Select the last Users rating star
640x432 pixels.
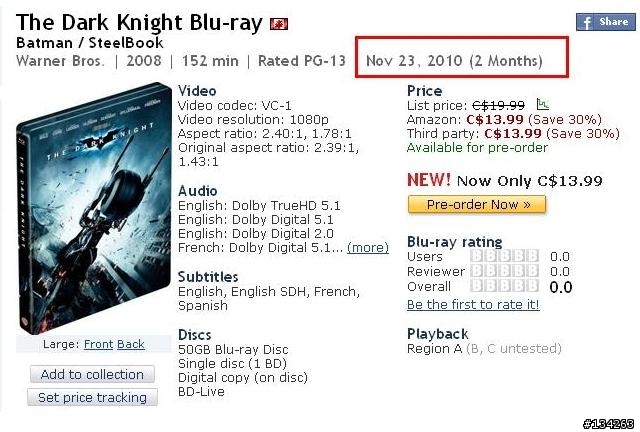[532, 256]
